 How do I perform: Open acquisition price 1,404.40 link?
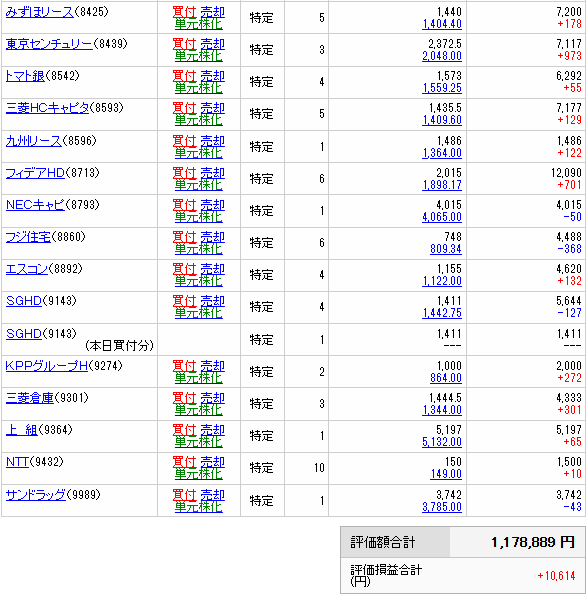[x=442, y=24]
